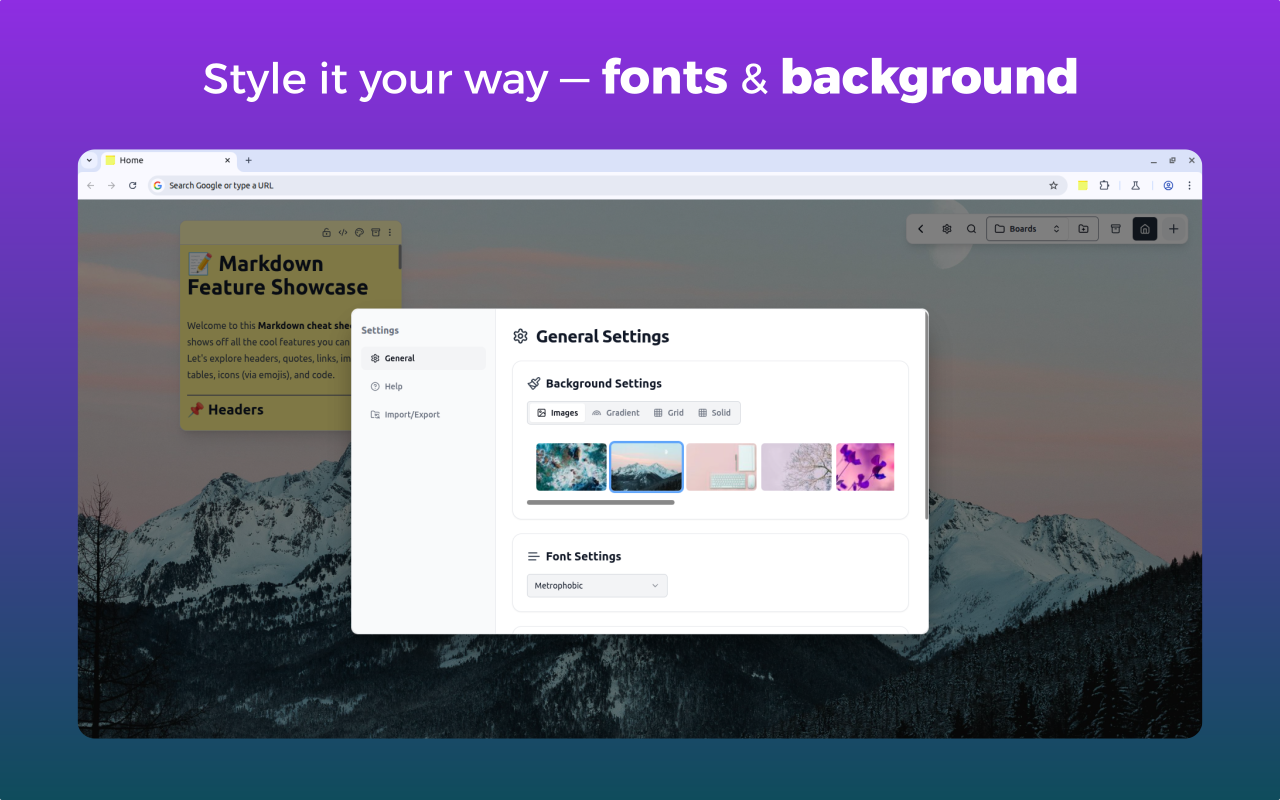Reload the current page
Viewport: 1280px width, 800px height.
click(x=132, y=185)
